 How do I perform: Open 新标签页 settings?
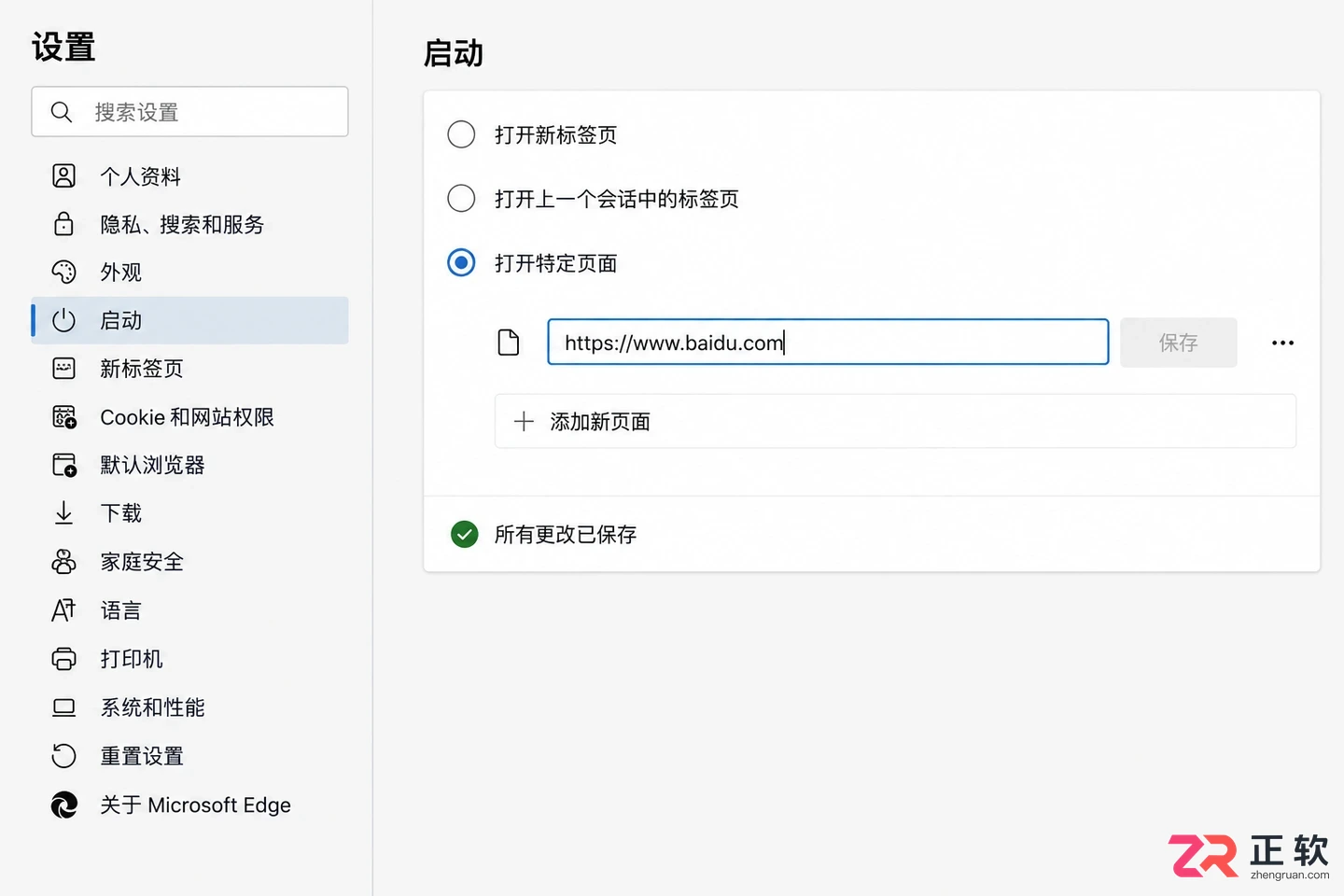[189, 369]
